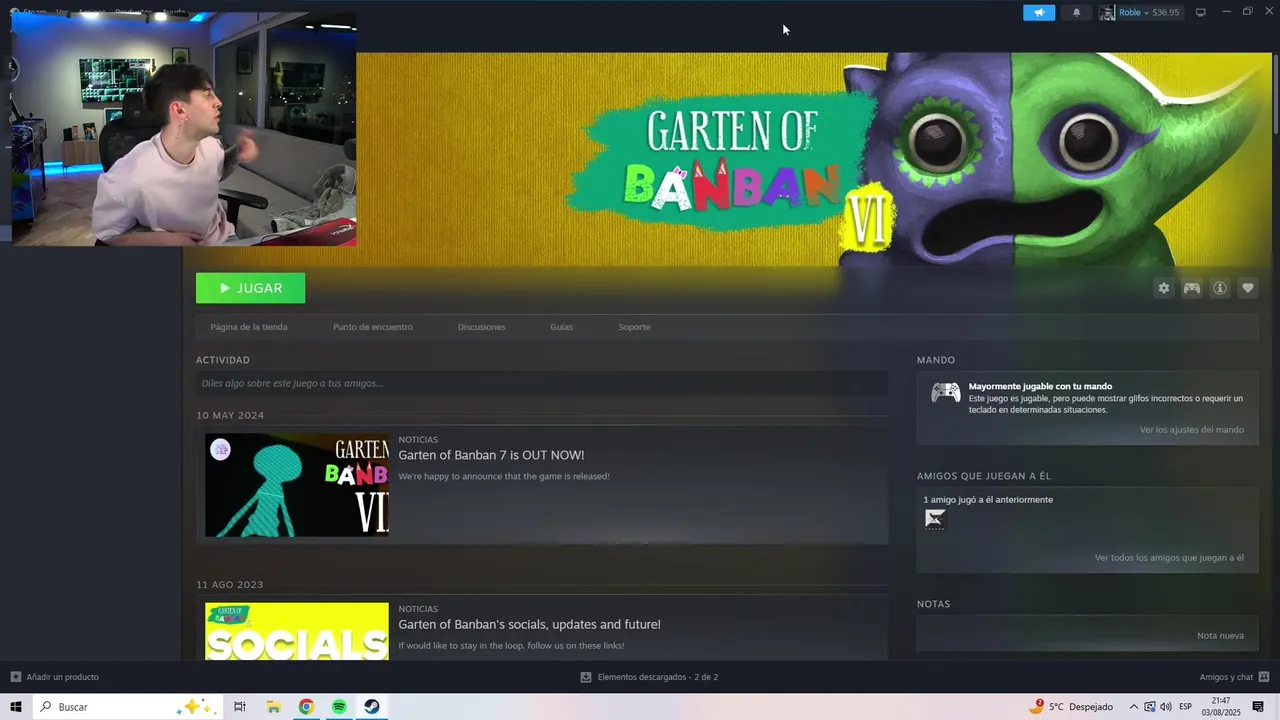Image resolution: width=1280 pixels, height=720 pixels.
Task: Open the Steam announcements megaphone icon
Action: (1039, 12)
